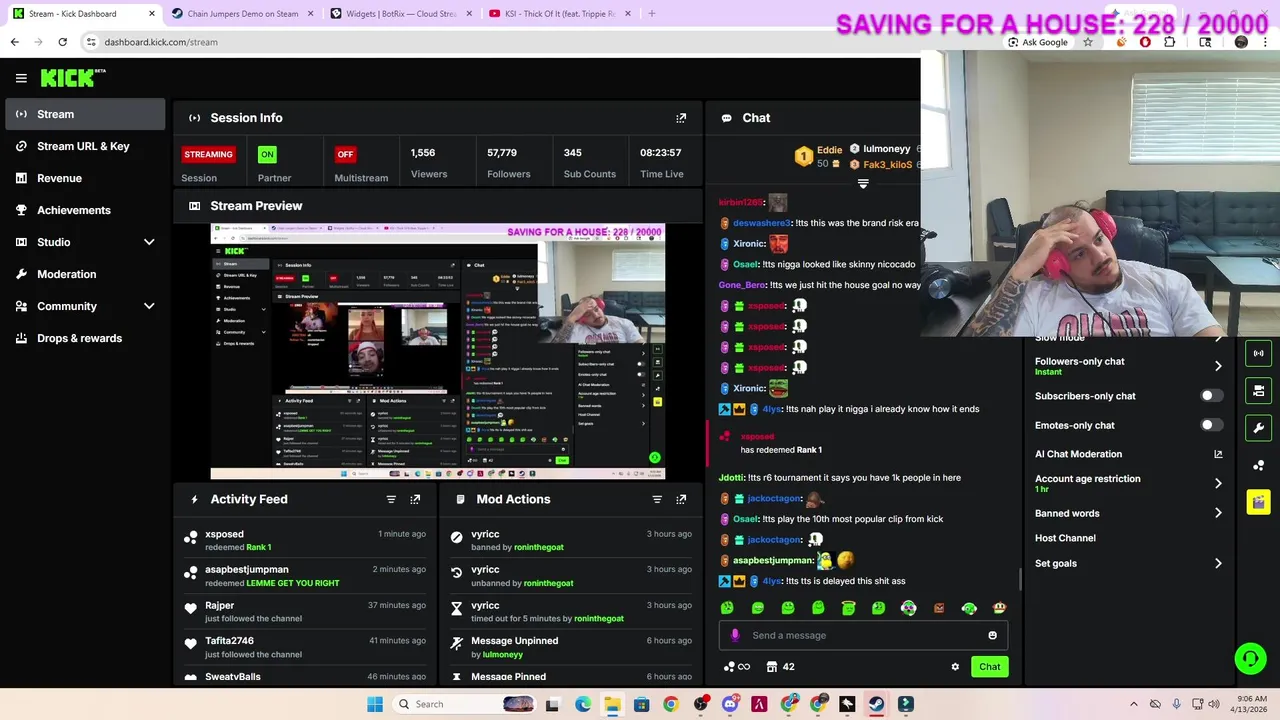Click the asapbestjumpman LEMME GET YOU RIGHT entry
Viewport: 1280px width, 720px height.
304,576
